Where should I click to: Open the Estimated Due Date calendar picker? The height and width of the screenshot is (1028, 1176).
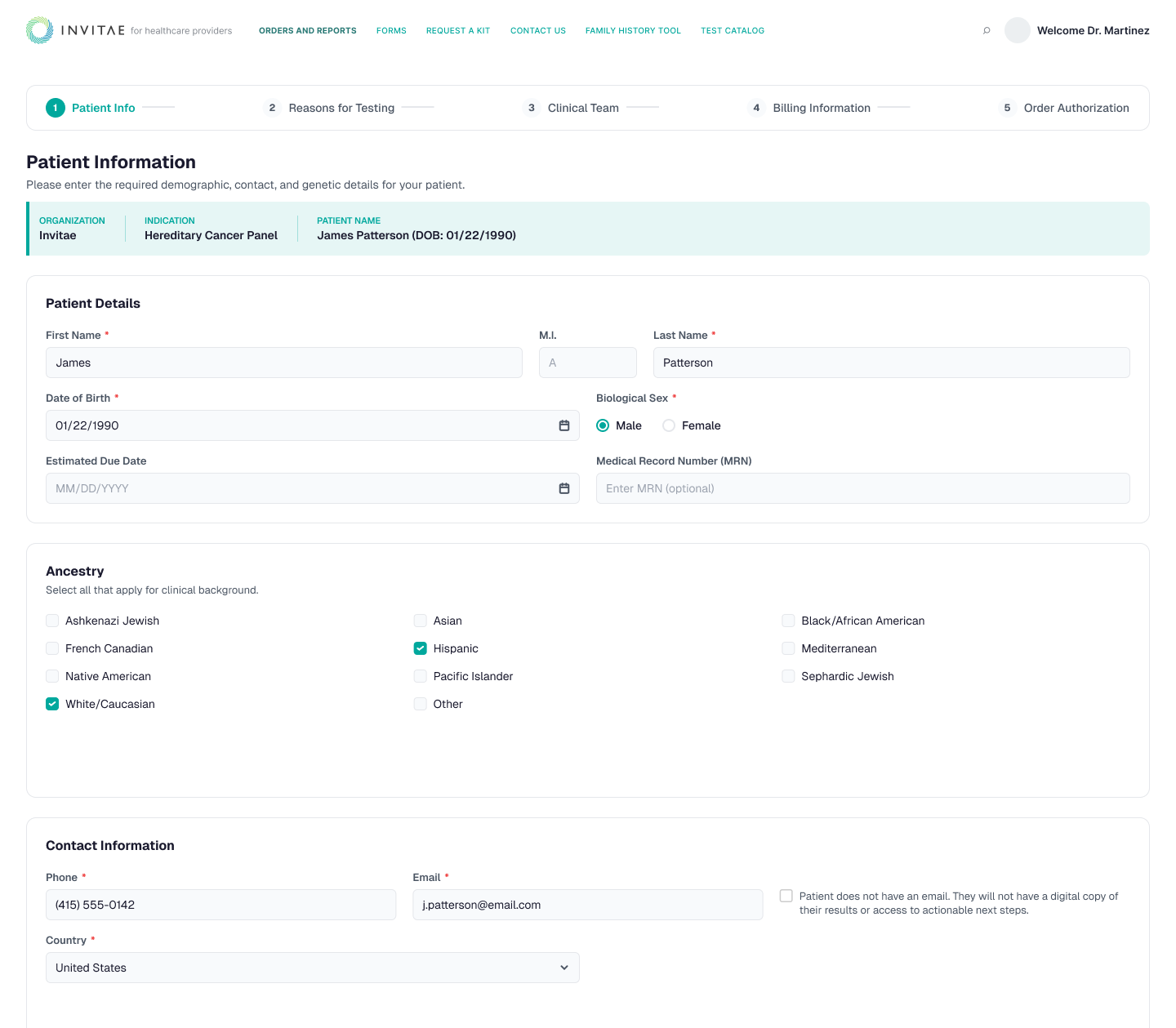click(x=564, y=488)
